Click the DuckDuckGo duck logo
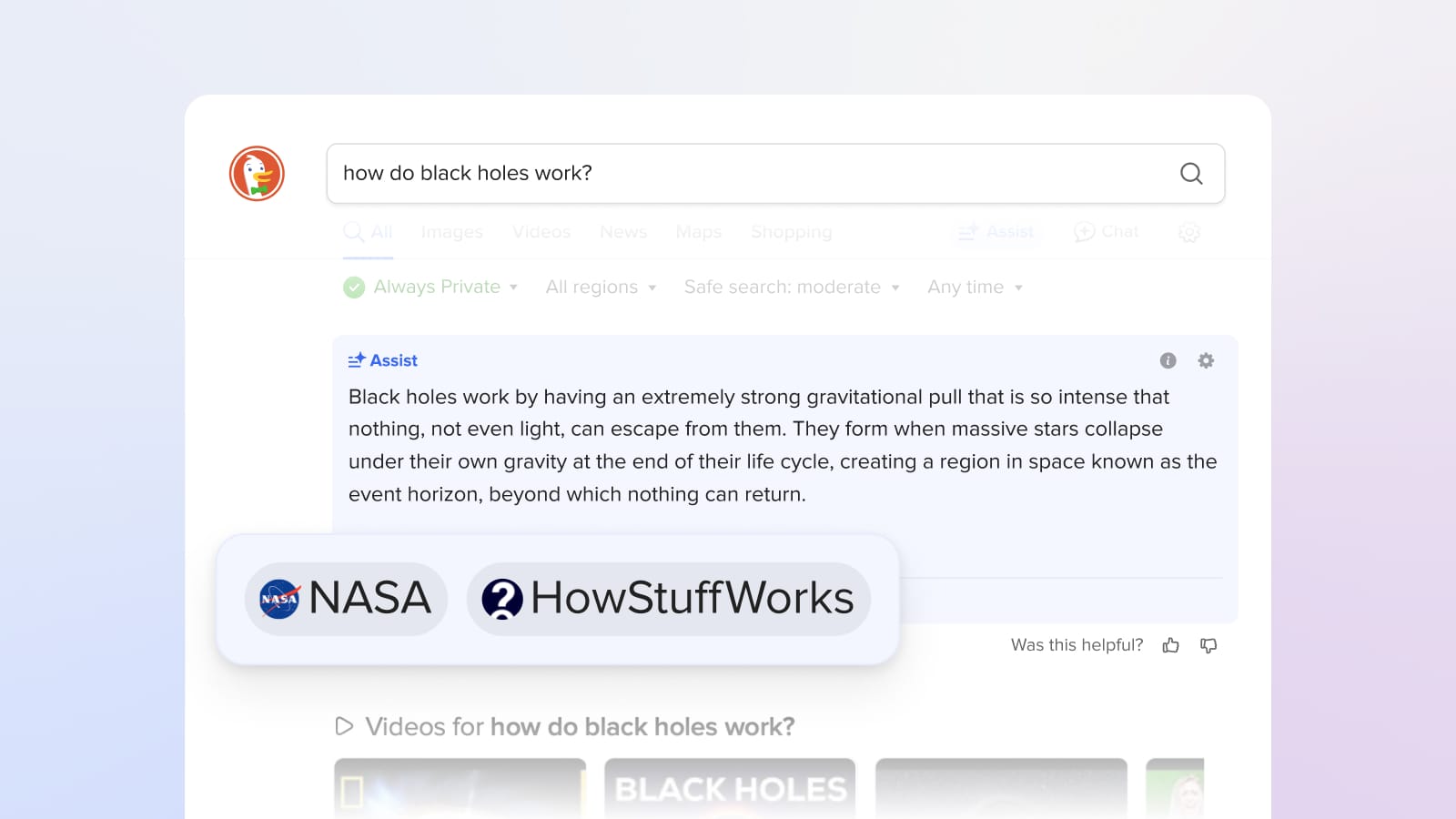1456x819 pixels. [257, 173]
